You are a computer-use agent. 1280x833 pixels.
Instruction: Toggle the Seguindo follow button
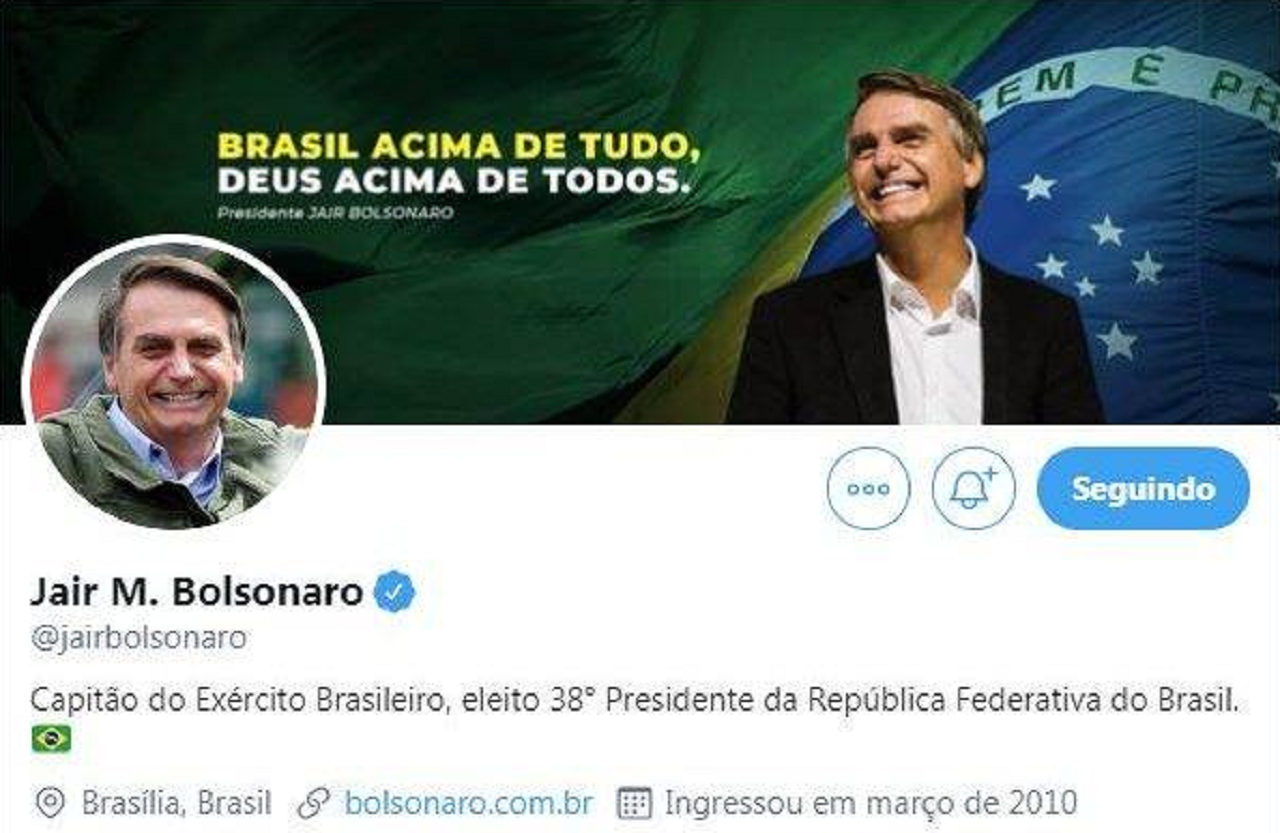pos(1143,488)
